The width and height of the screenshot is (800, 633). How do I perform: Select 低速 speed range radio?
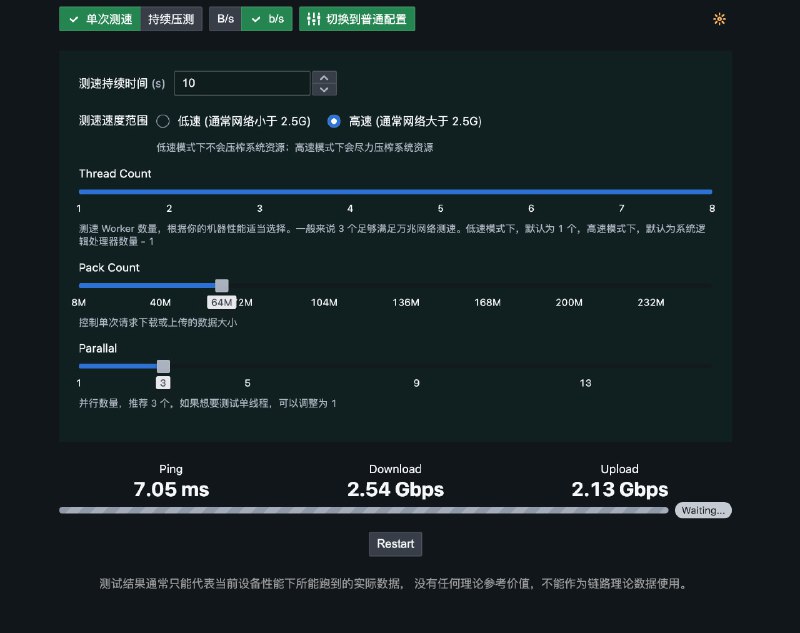coord(163,121)
